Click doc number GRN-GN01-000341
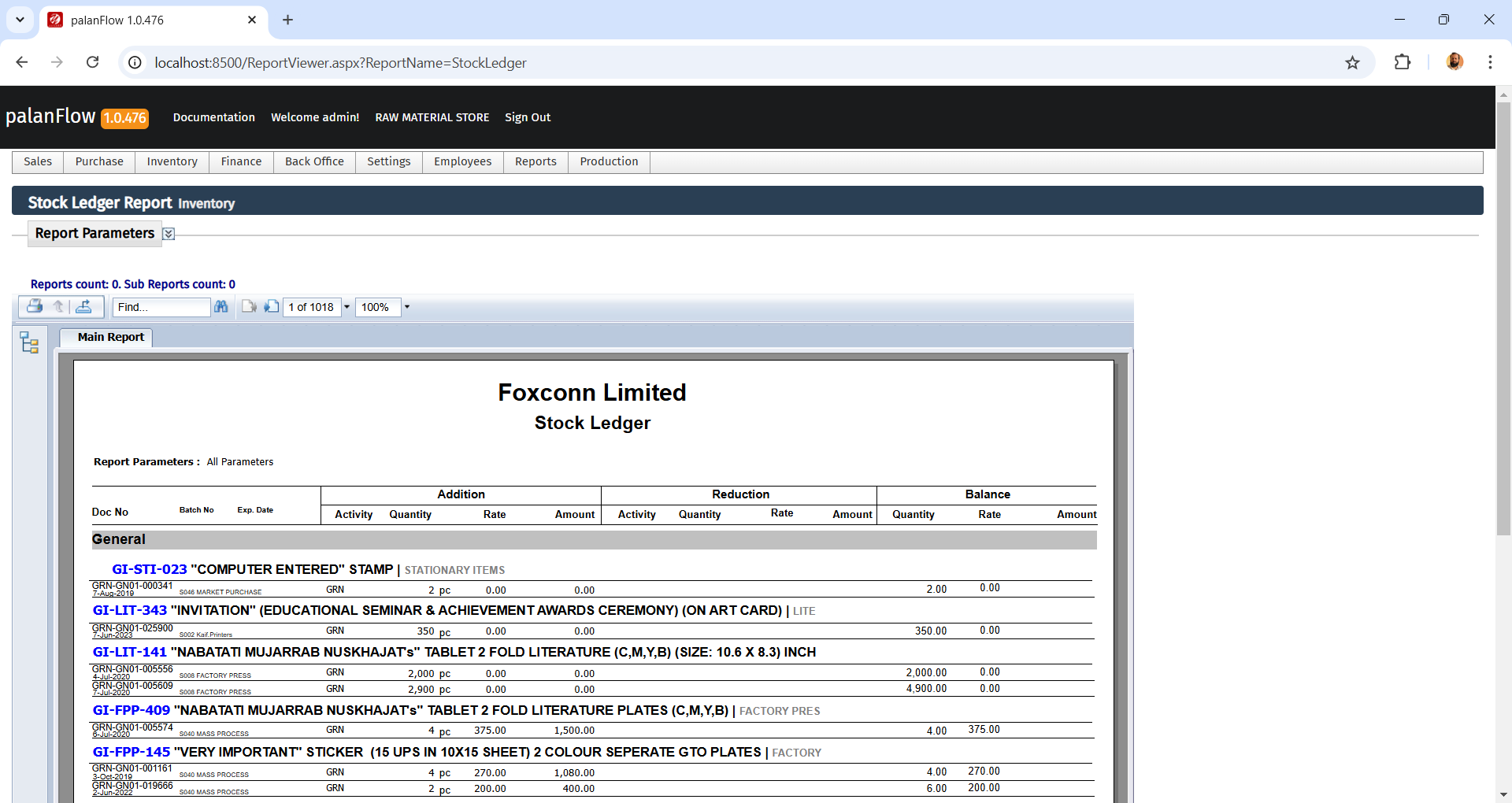Viewport: 1512px width, 803px height. (x=132, y=586)
